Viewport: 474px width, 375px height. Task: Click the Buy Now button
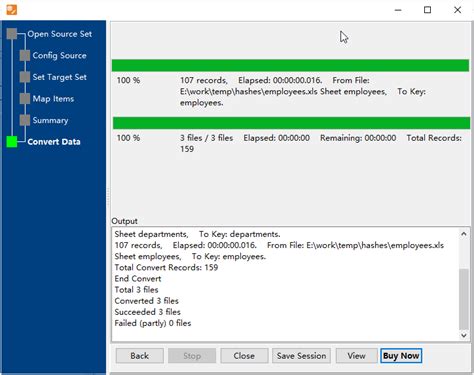tap(401, 356)
